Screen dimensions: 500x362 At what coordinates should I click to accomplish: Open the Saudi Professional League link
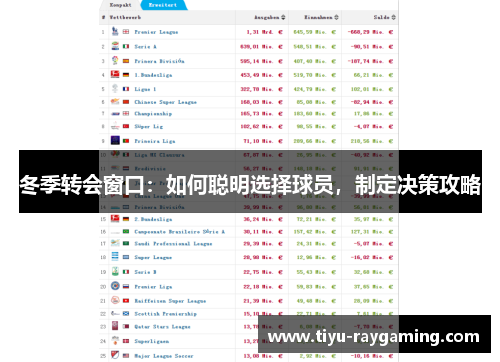click(x=173, y=244)
